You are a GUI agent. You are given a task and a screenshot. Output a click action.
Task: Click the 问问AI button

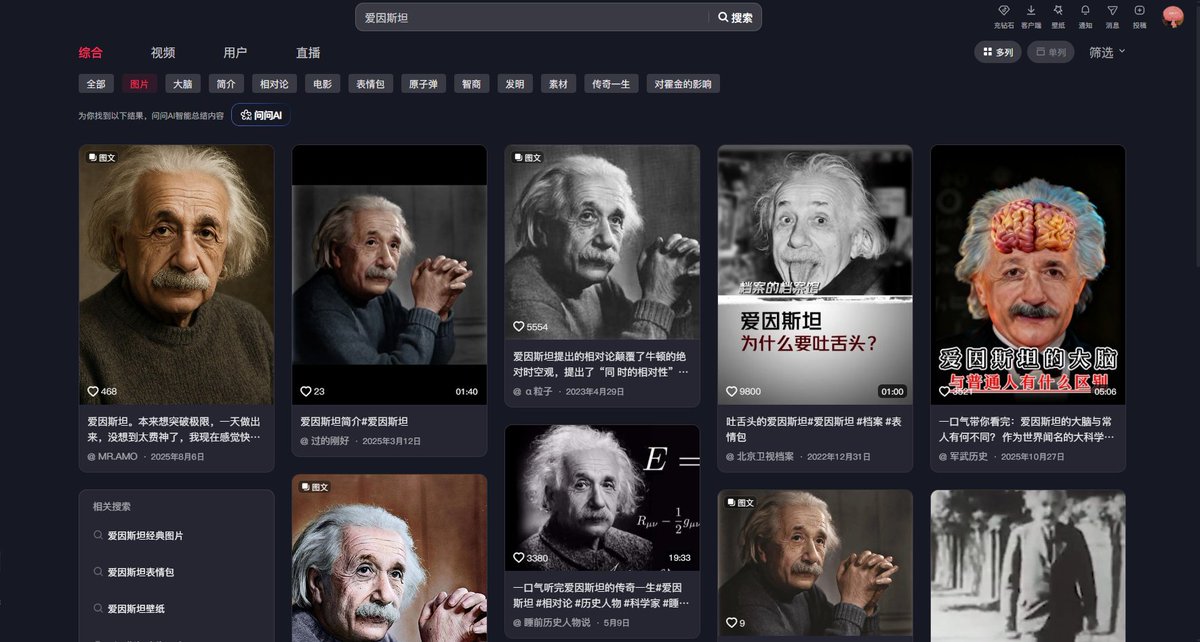261,115
